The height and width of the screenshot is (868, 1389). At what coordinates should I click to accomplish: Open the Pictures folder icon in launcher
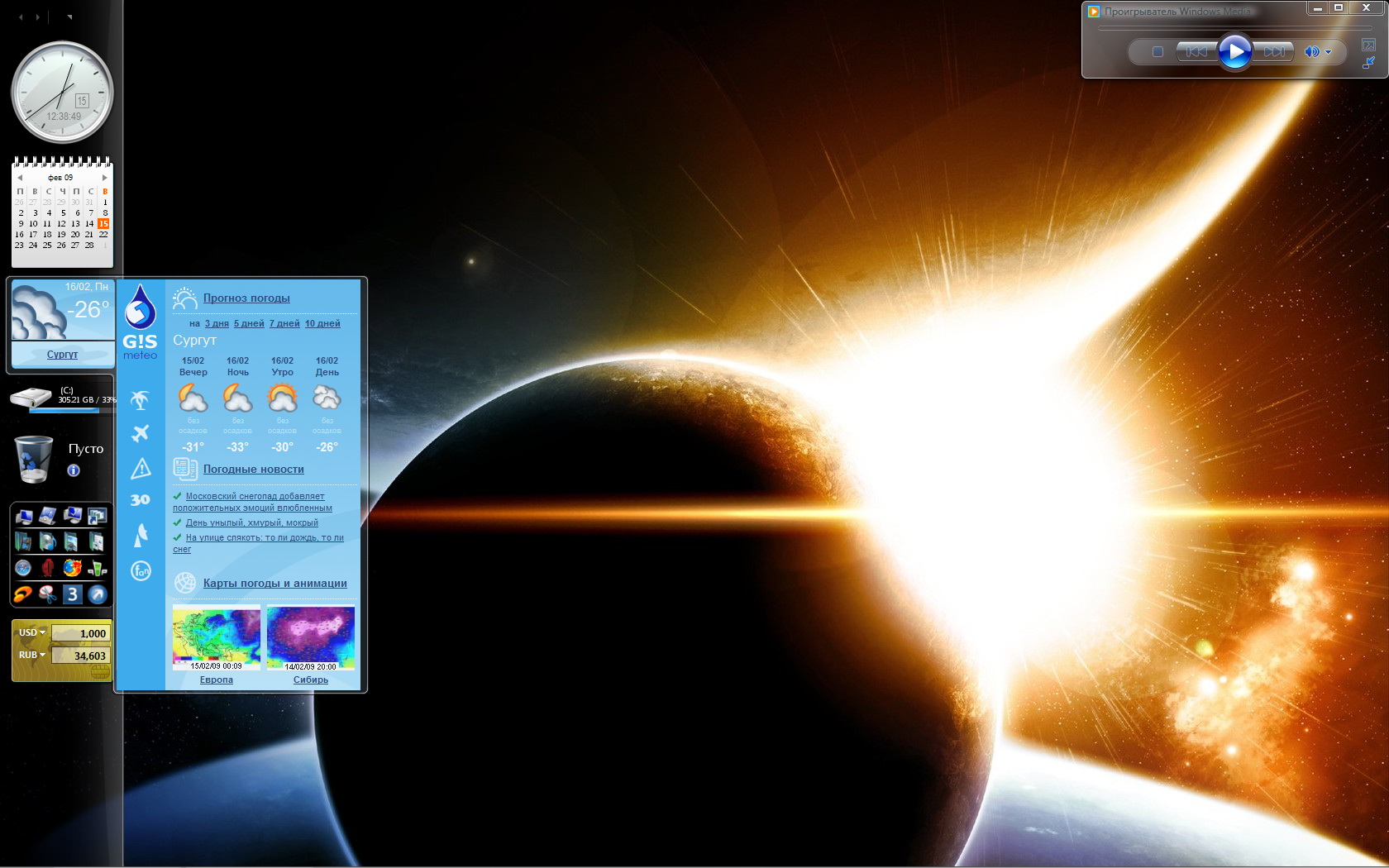tap(73, 542)
